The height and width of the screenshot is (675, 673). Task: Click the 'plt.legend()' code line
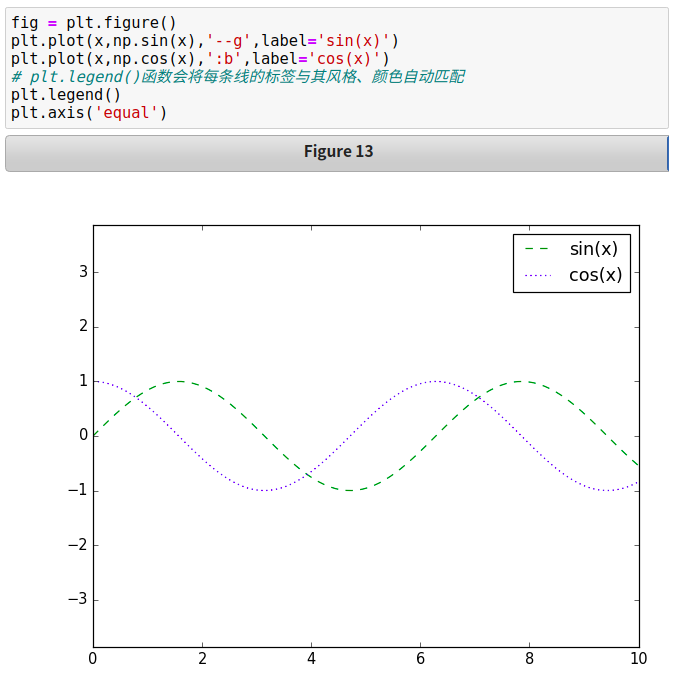click(66, 95)
